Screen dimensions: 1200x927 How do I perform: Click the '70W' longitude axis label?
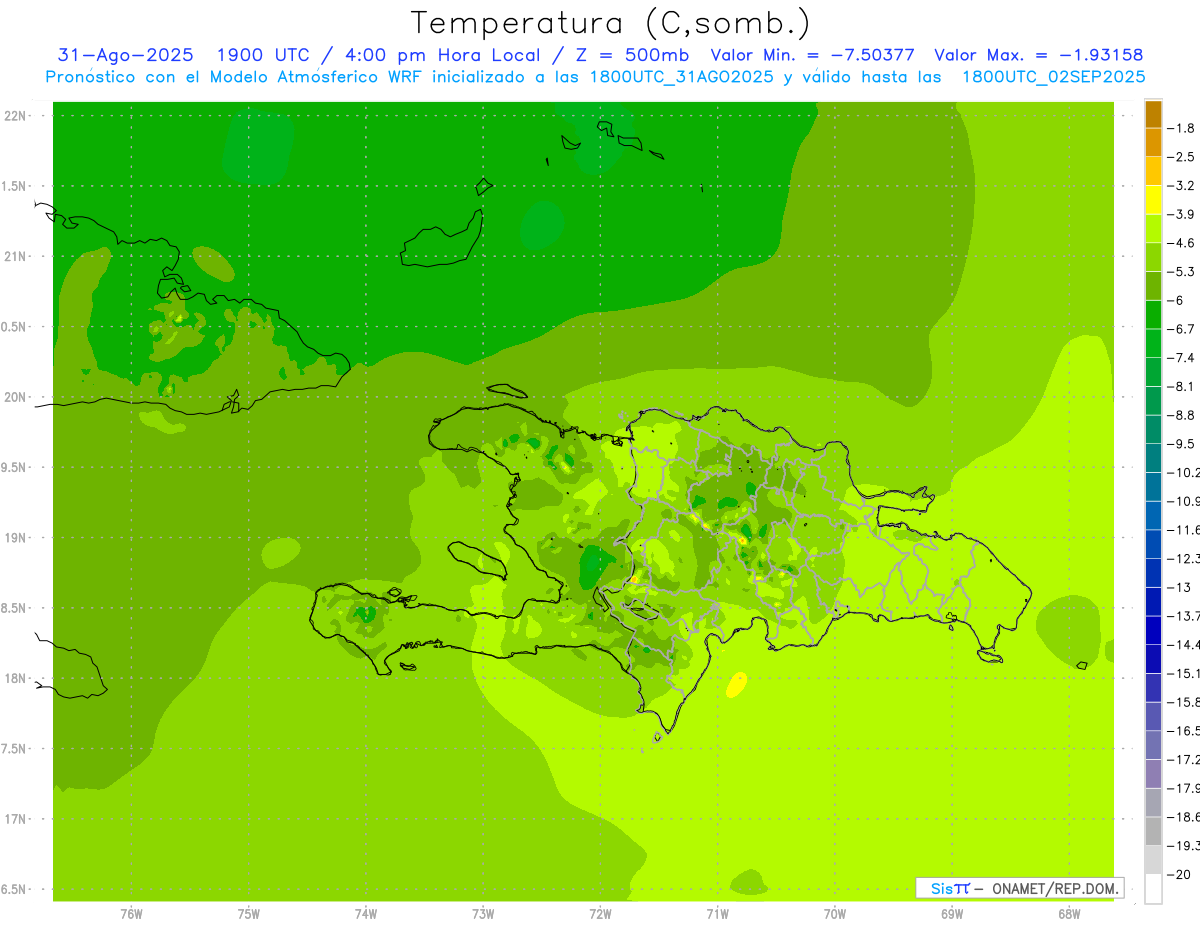coord(835,914)
